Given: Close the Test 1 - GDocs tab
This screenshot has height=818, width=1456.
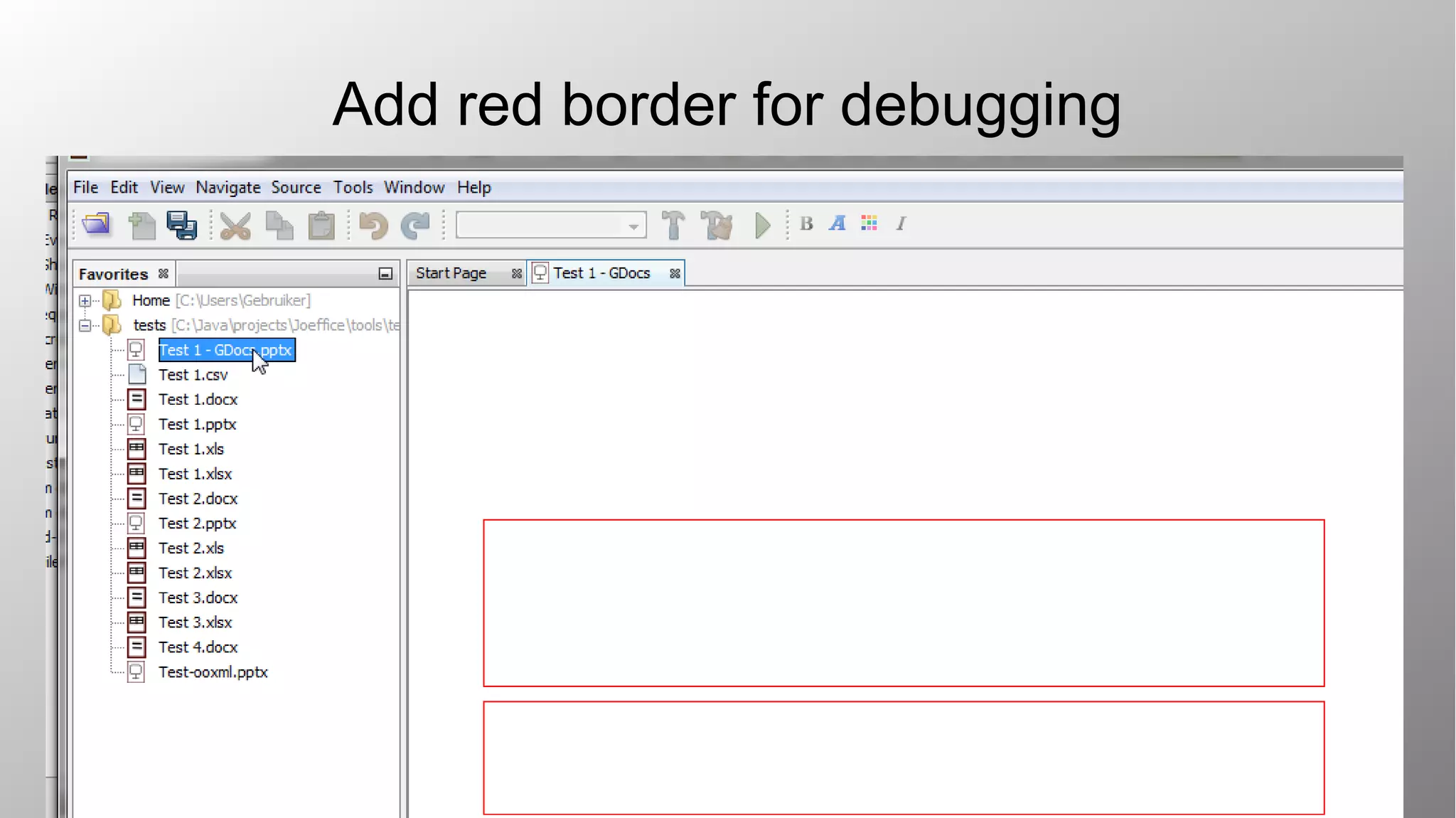Looking at the screenshot, I should click(675, 273).
